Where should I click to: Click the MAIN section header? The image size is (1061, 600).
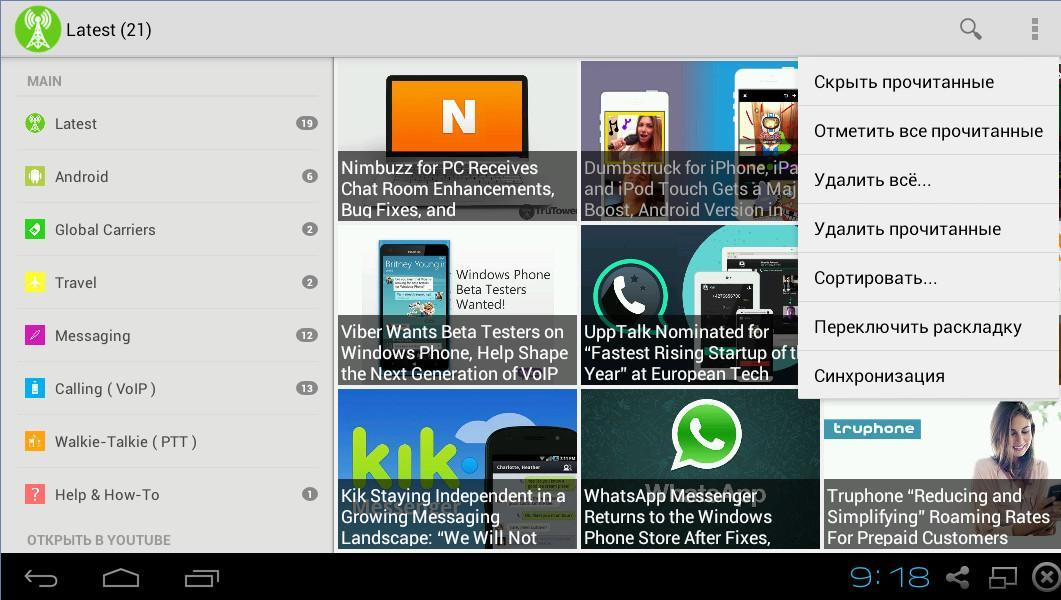(x=44, y=81)
